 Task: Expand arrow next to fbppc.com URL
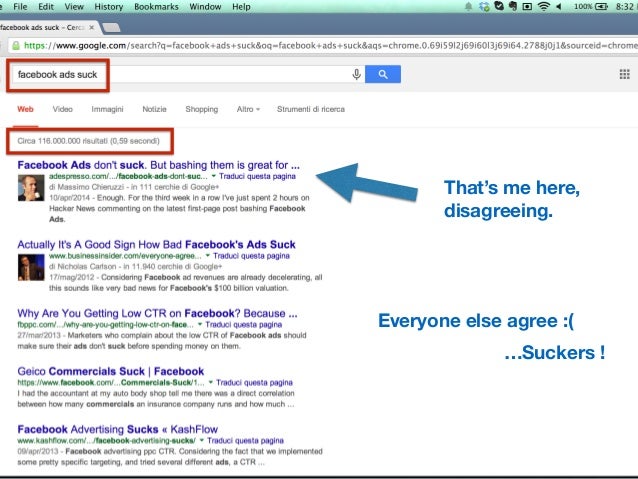[x=200, y=324]
